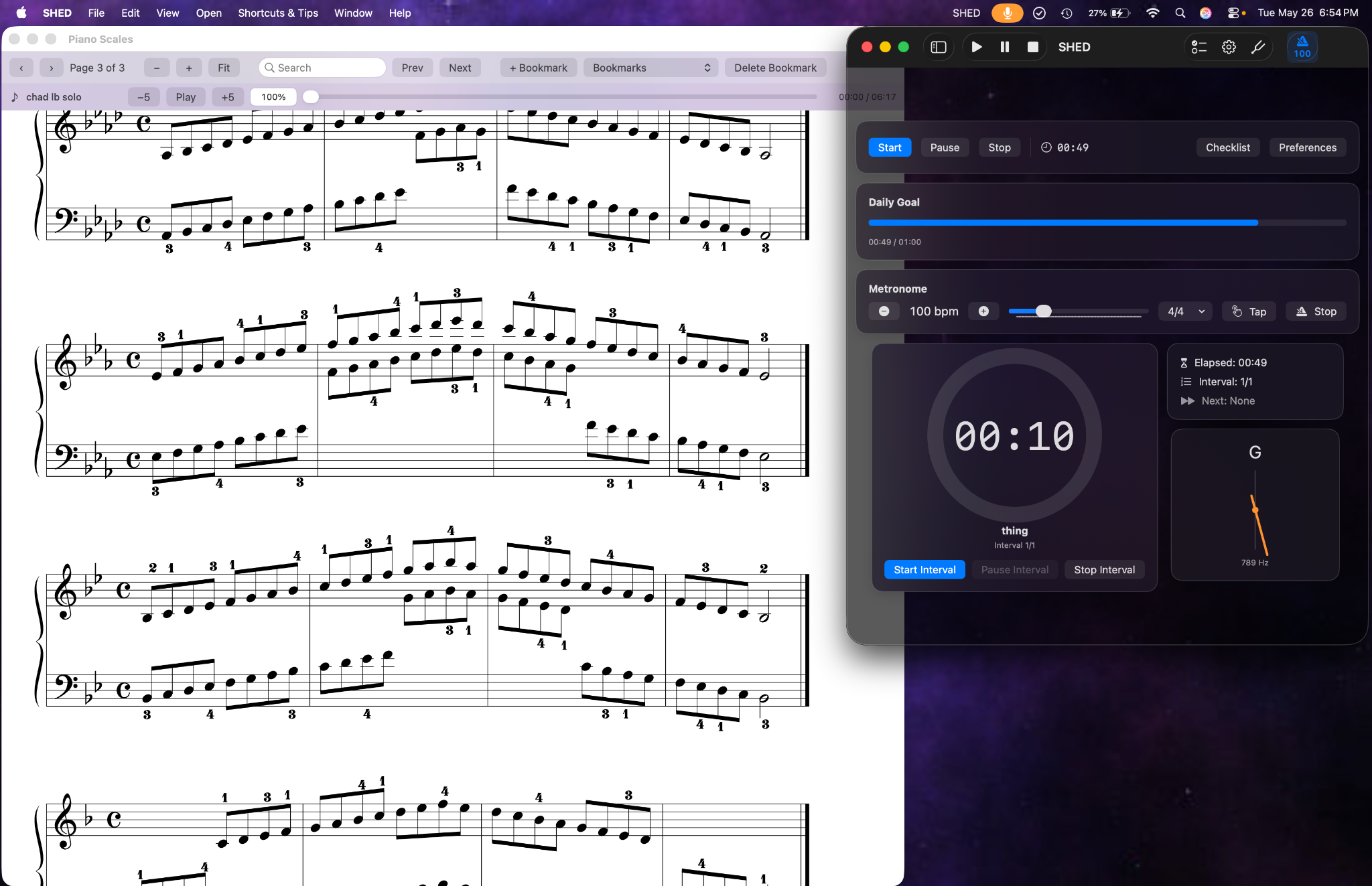Click the Siri icon in menu bar
This screenshot has height=886, width=1372.
tap(1206, 13)
